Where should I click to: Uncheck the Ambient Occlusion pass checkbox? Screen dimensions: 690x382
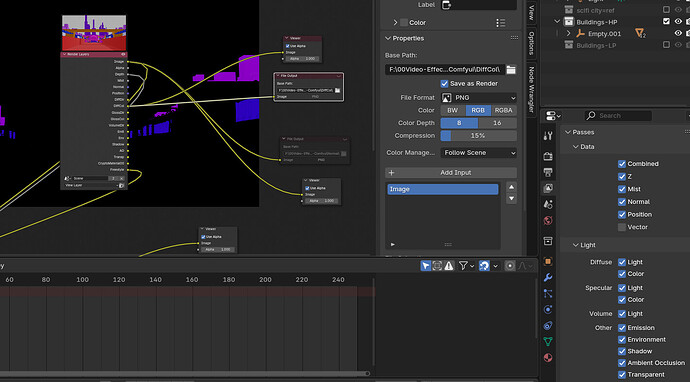tap(622, 363)
